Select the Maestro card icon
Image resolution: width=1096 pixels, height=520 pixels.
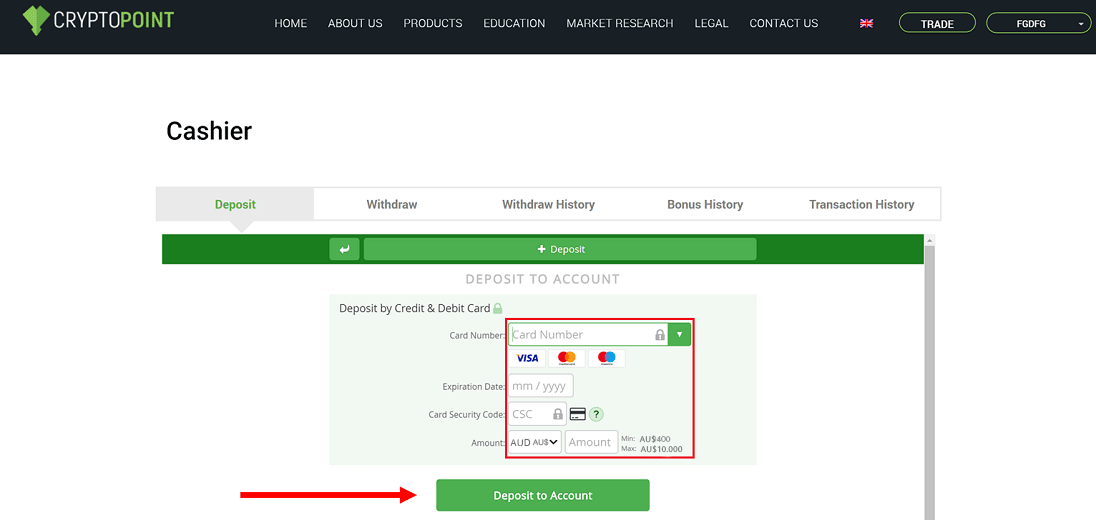(606, 358)
